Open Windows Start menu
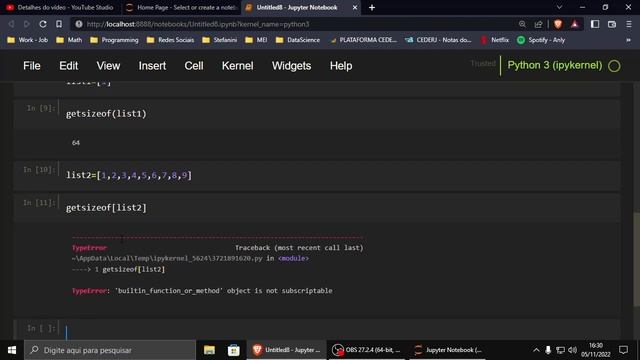The height and width of the screenshot is (360, 640). 12,350
